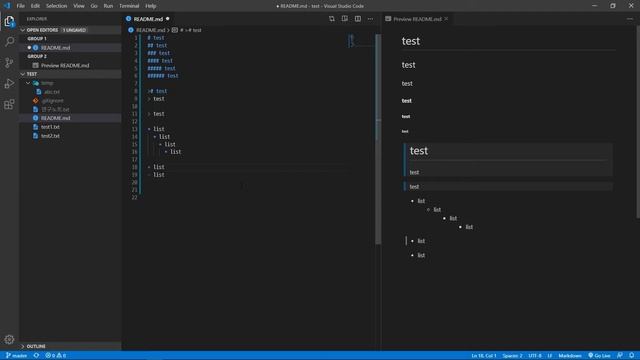The image size is (640, 360).
Task: Click the GROUP 1 label in Open Editors
Action: 37,38
